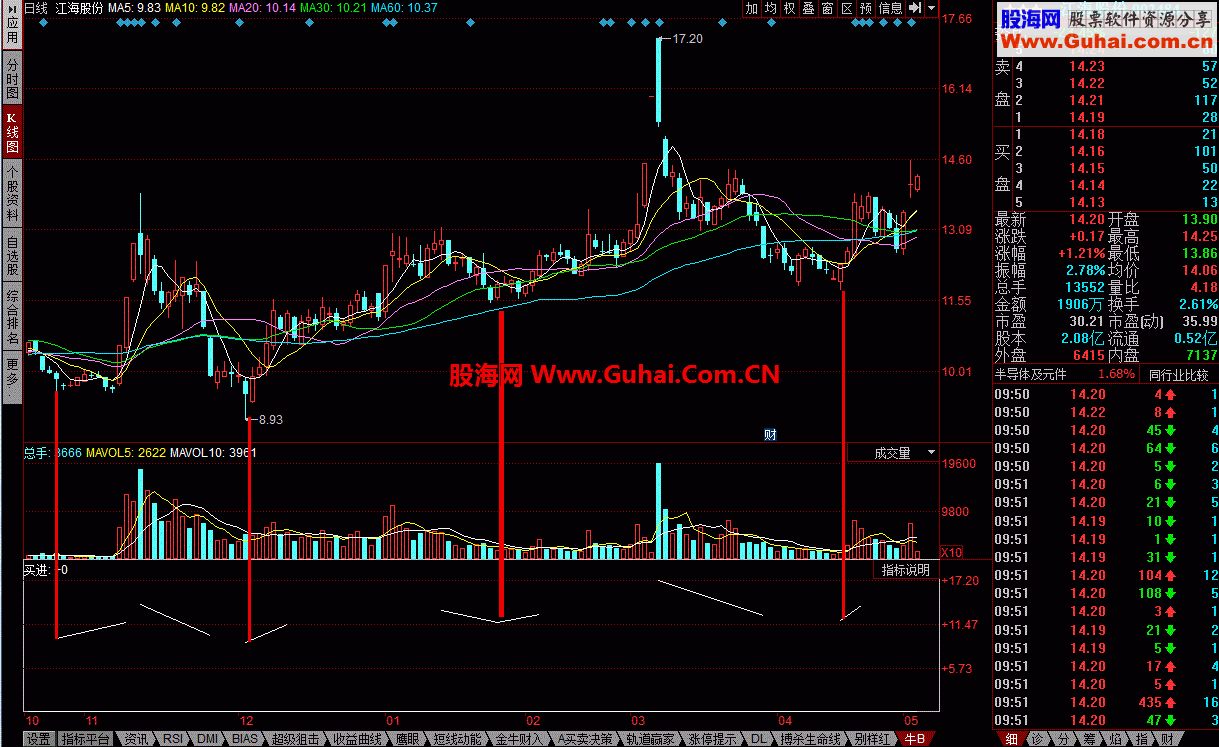
Task: Click the 加 toolbar button
Action: point(752,8)
